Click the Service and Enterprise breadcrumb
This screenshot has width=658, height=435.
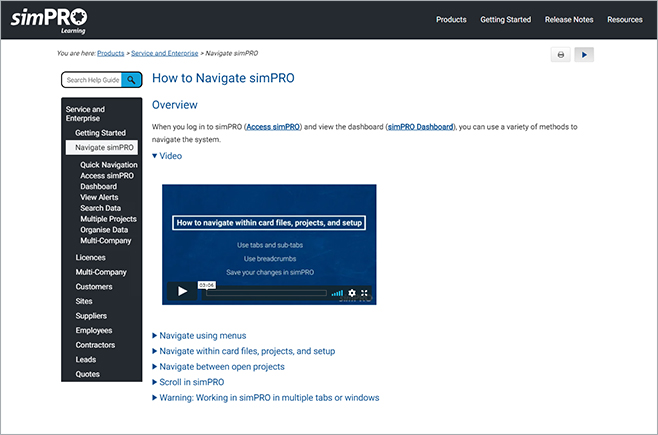pos(164,53)
